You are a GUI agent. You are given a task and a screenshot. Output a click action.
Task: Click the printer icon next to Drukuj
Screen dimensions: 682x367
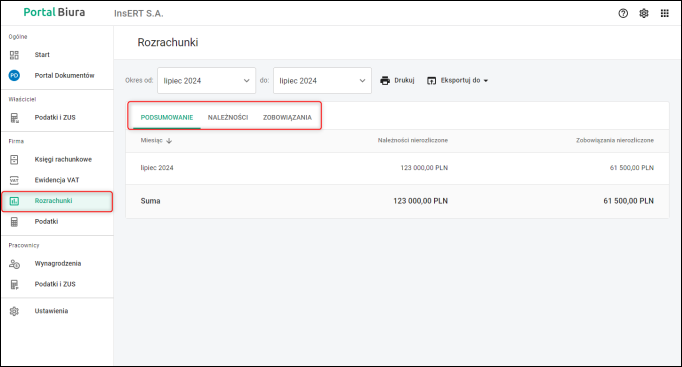[385, 80]
